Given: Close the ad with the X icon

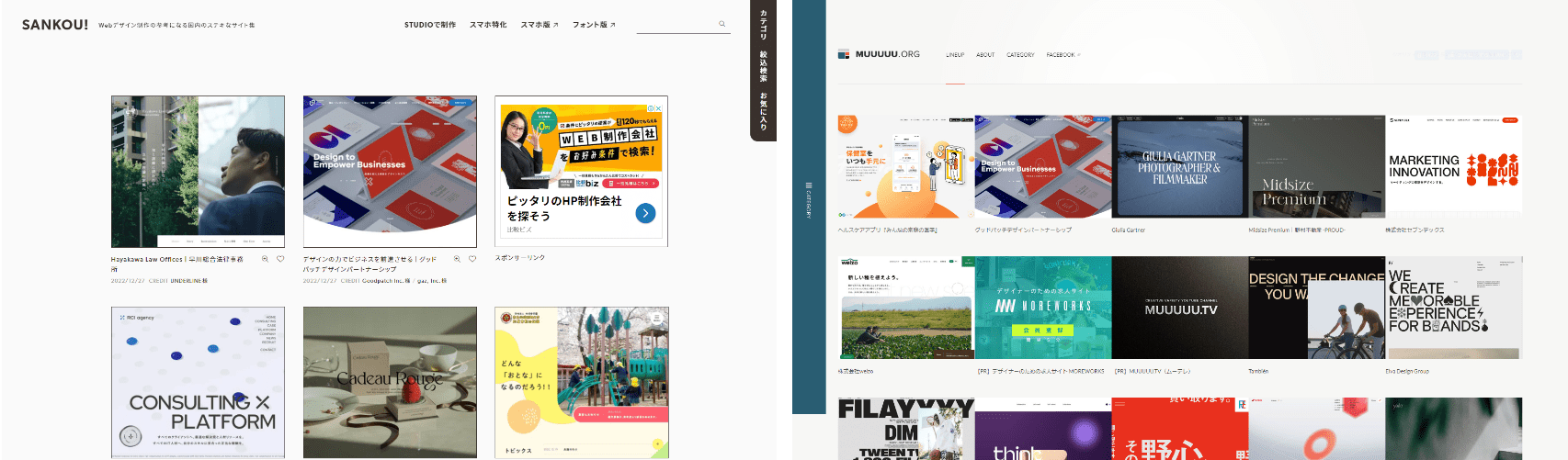Looking at the screenshot, I should click(659, 108).
